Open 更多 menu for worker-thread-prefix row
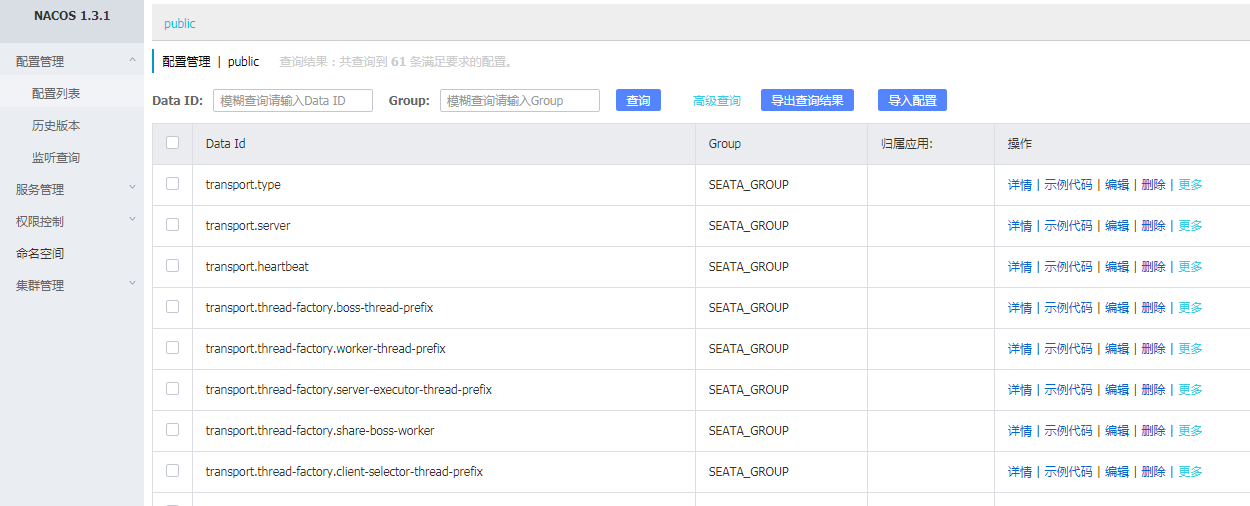The height and width of the screenshot is (506, 1250). [1190, 349]
